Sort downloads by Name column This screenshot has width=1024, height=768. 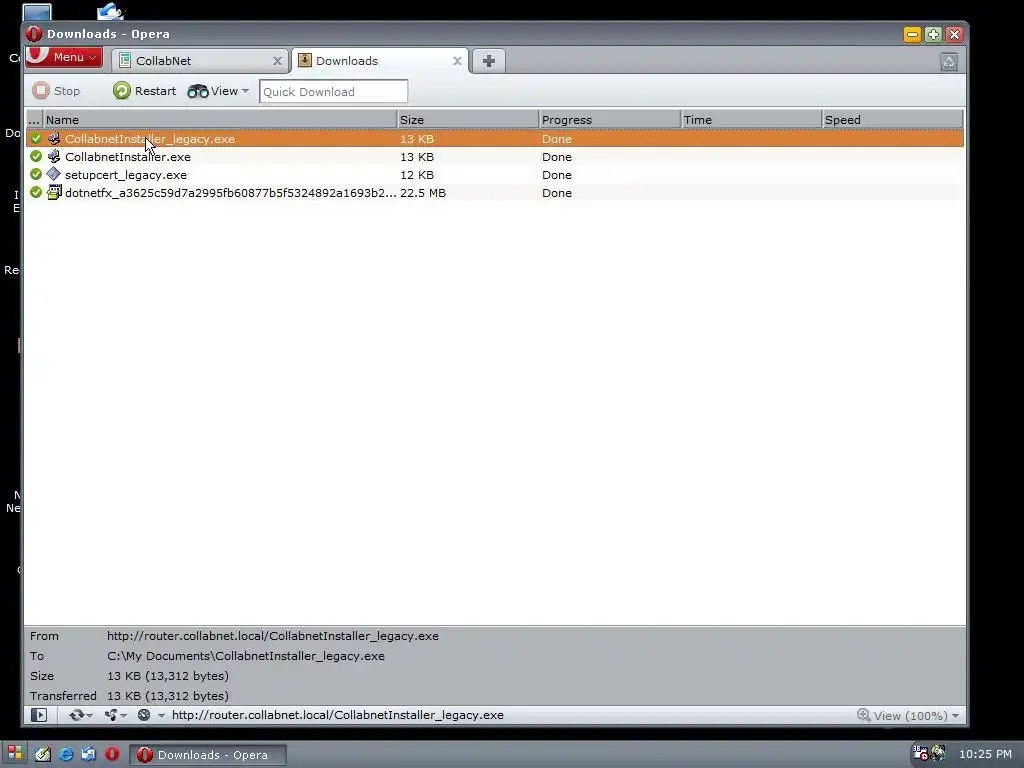point(220,120)
